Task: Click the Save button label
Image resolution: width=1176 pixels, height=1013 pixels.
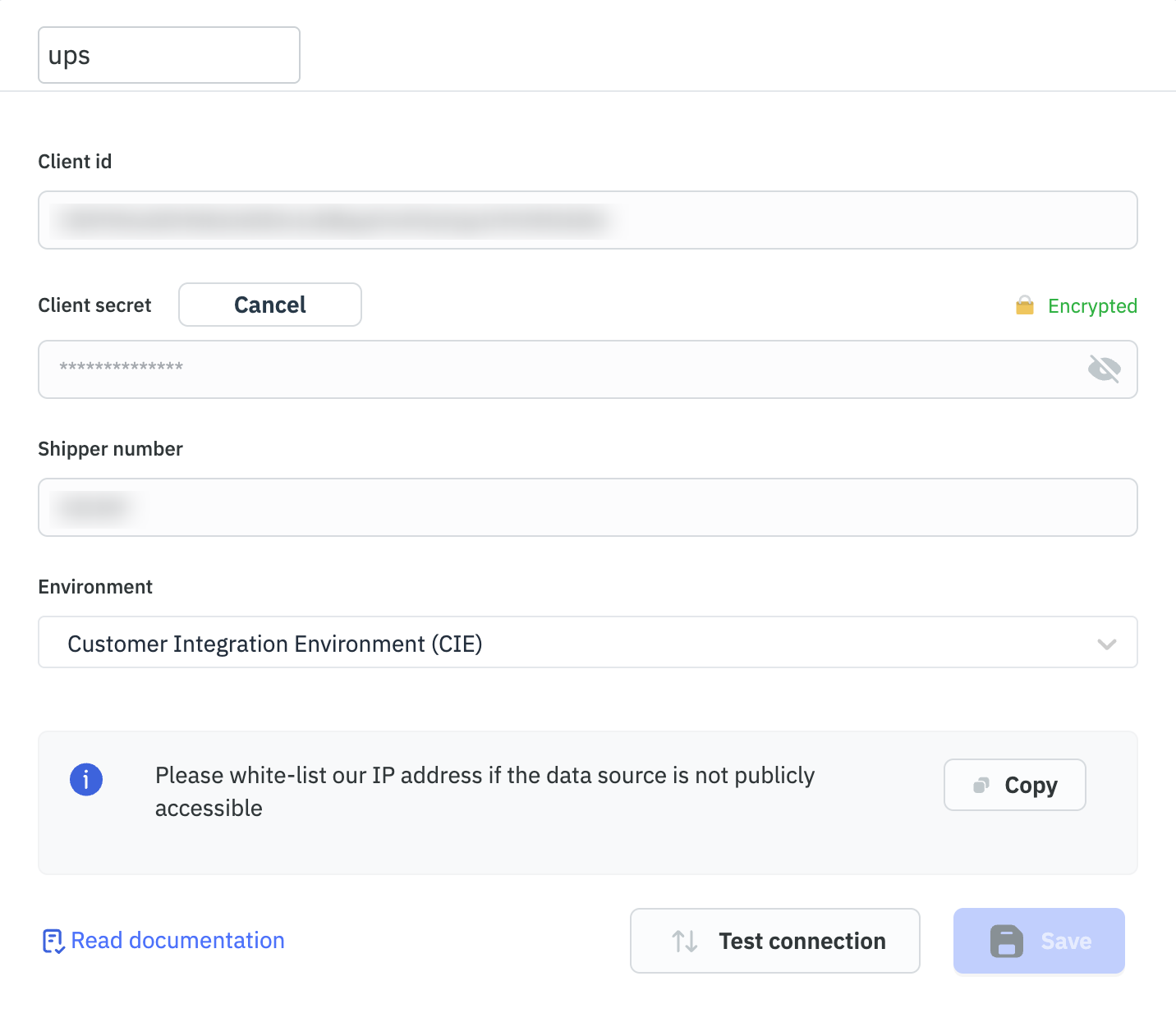Action: pos(1066,941)
